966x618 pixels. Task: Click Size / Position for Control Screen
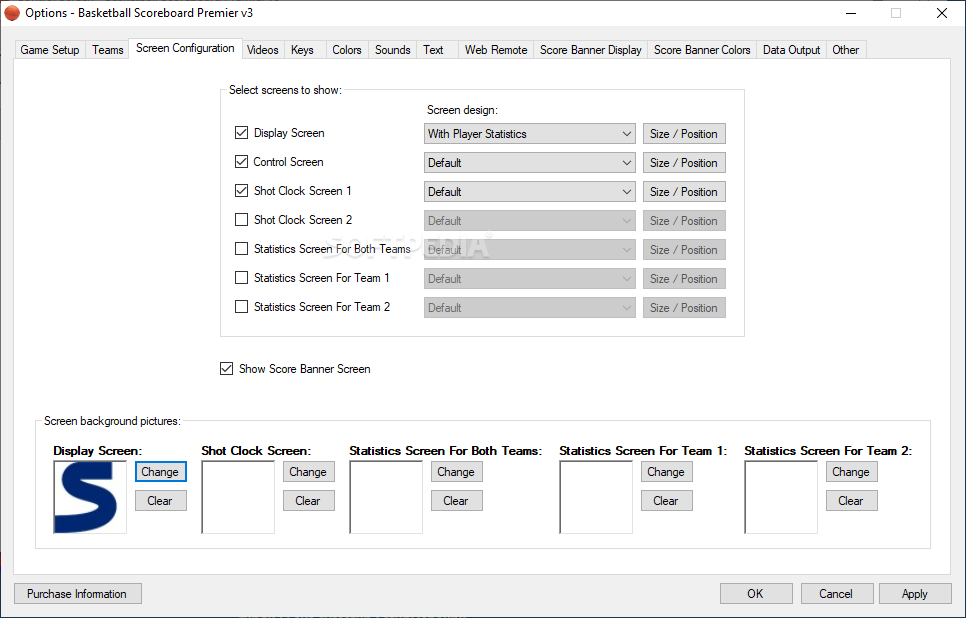pyautogui.click(x=684, y=163)
